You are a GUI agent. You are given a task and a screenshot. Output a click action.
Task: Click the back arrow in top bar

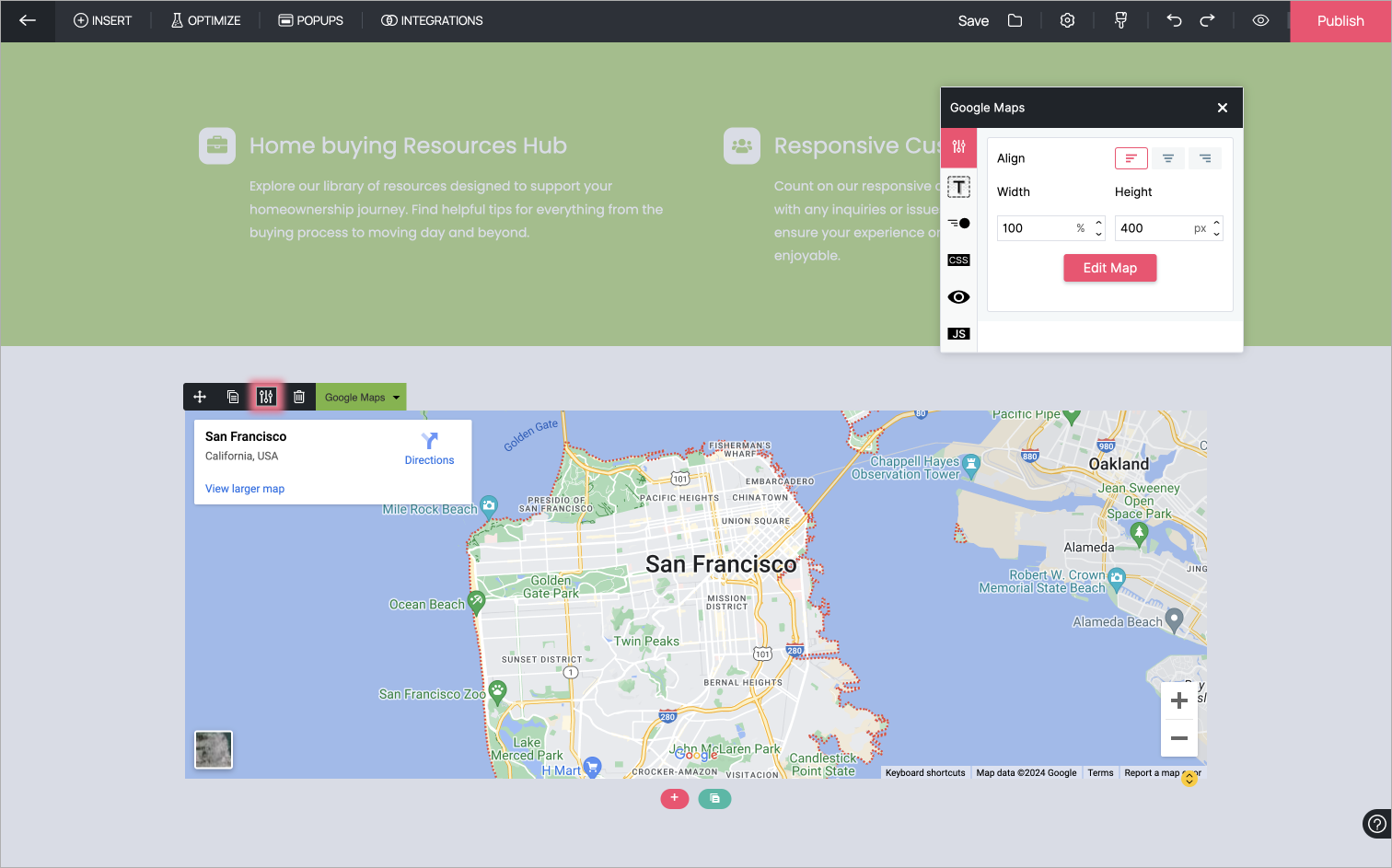coord(28,20)
